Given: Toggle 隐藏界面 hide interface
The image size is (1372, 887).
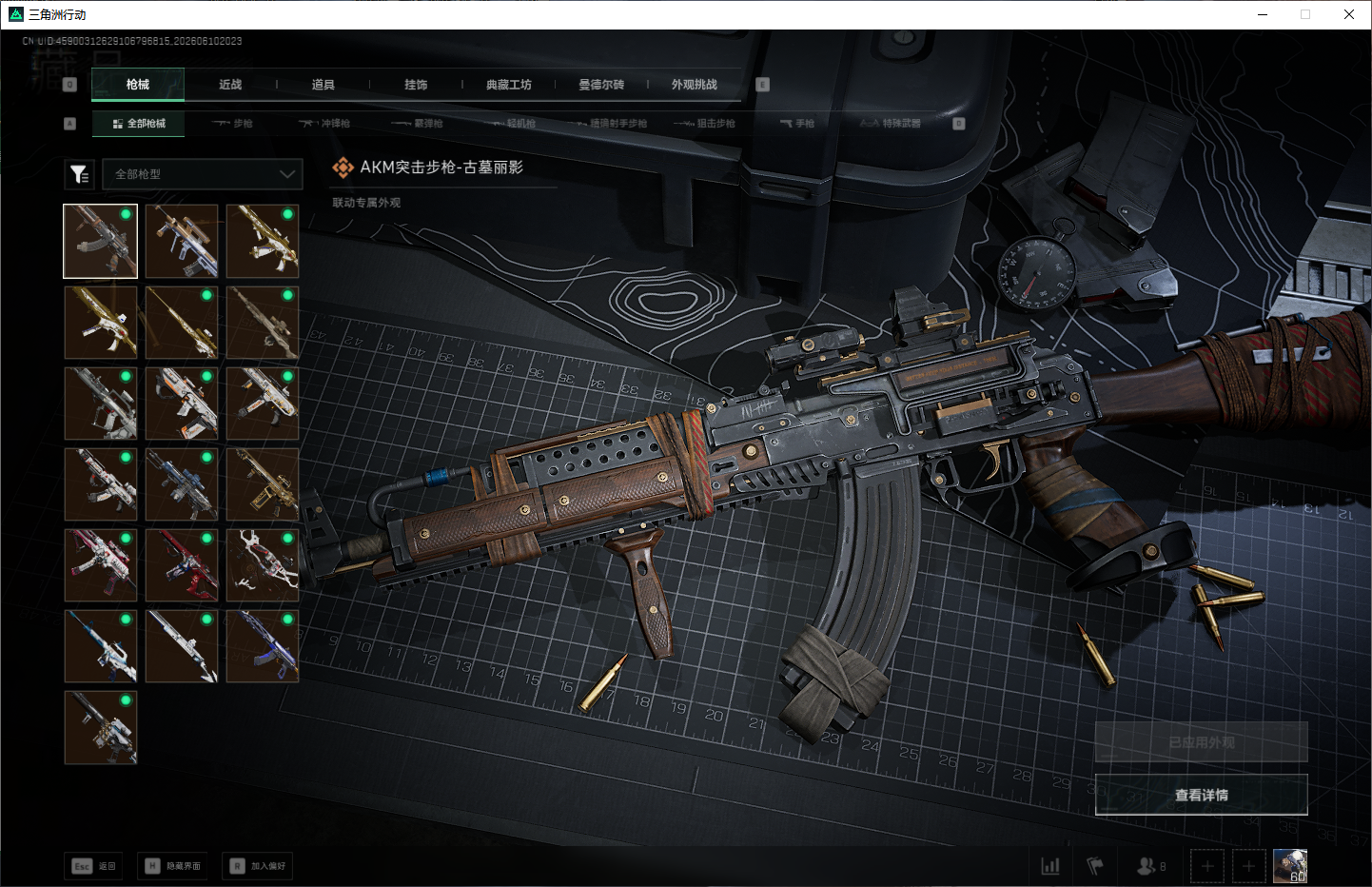Looking at the screenshot, I should coord(173,866).
